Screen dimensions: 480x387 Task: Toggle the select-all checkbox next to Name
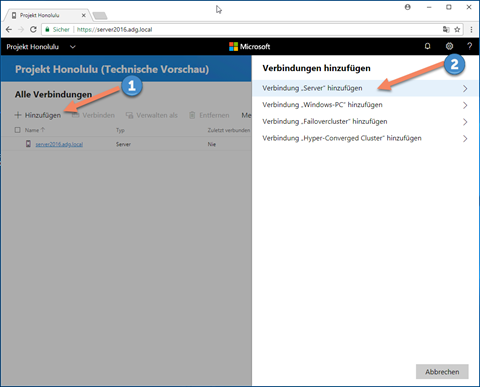tap(18, 130)
